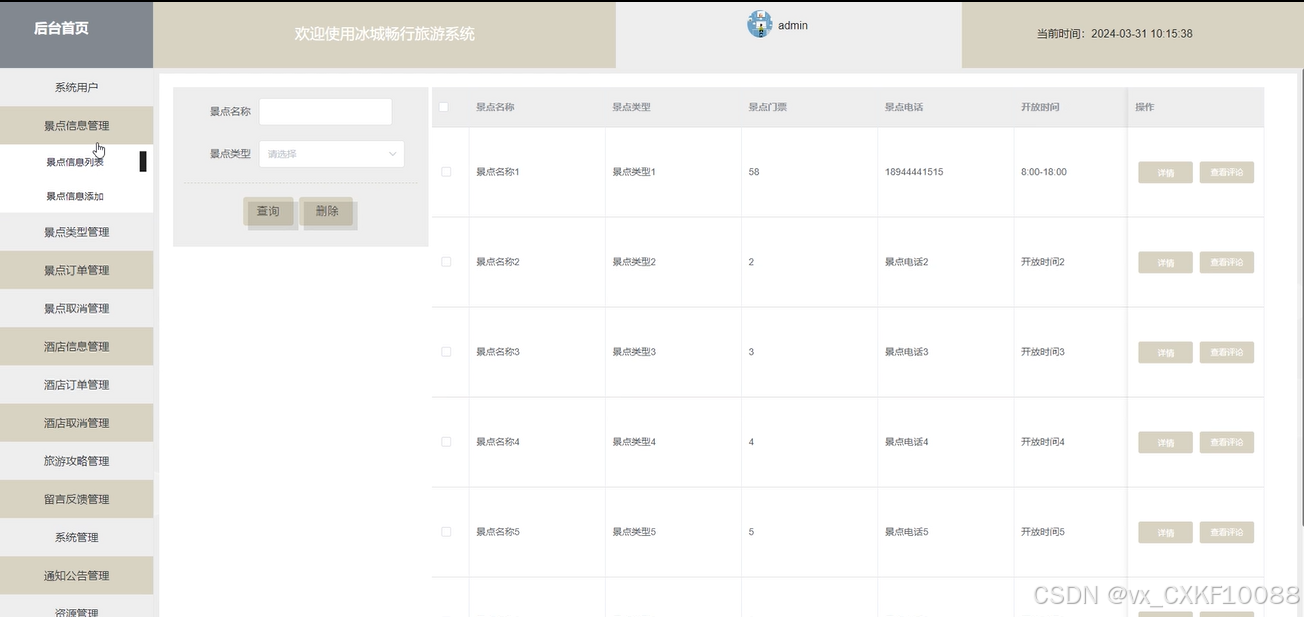
Task: Check the 景点名称2 row checkbox
Action: pos(446,262)
